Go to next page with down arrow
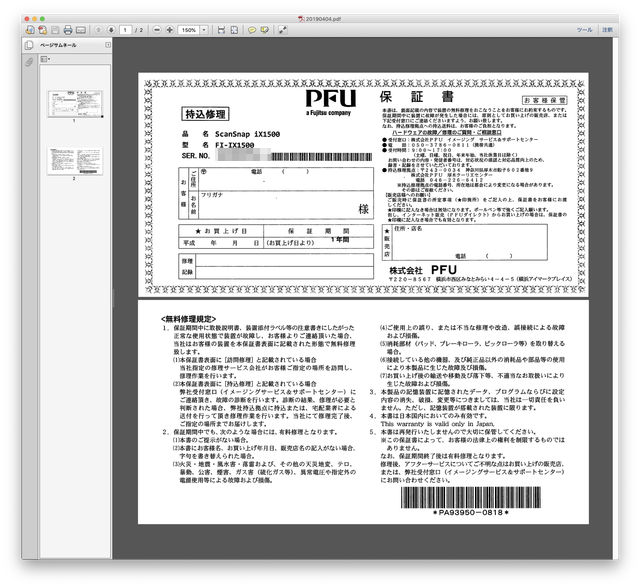640x588 pixels. pyautogui.click(x=111, y=30)
